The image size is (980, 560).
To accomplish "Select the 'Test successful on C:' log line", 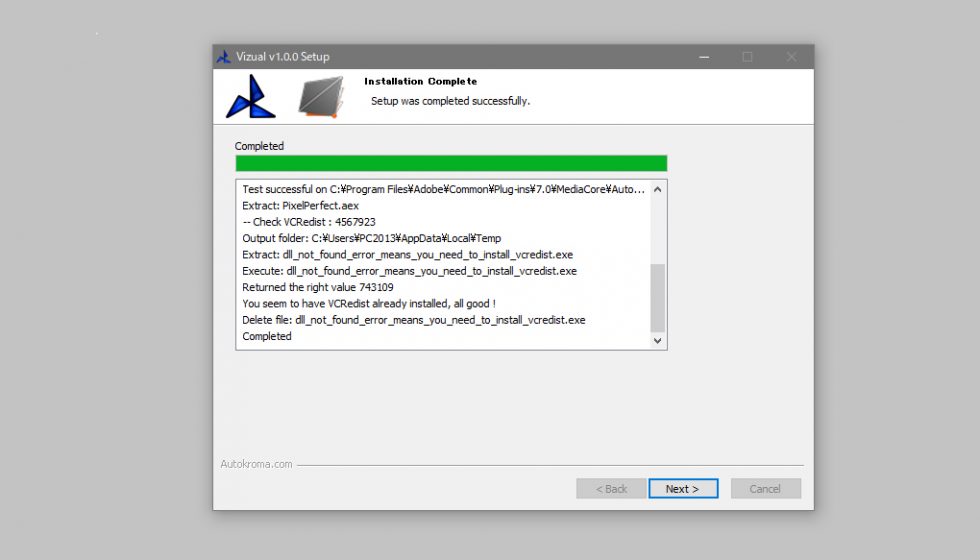I will click(x=443, y=189).
